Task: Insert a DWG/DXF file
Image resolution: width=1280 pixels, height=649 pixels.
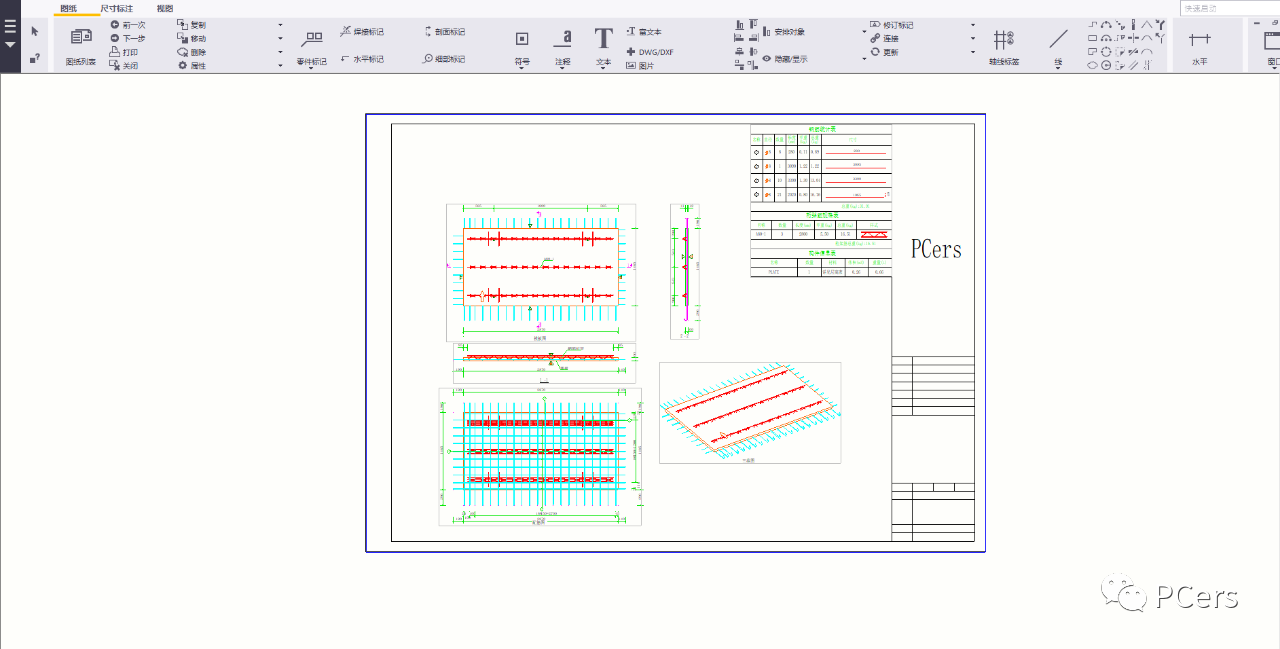Action: click(650, 52)
